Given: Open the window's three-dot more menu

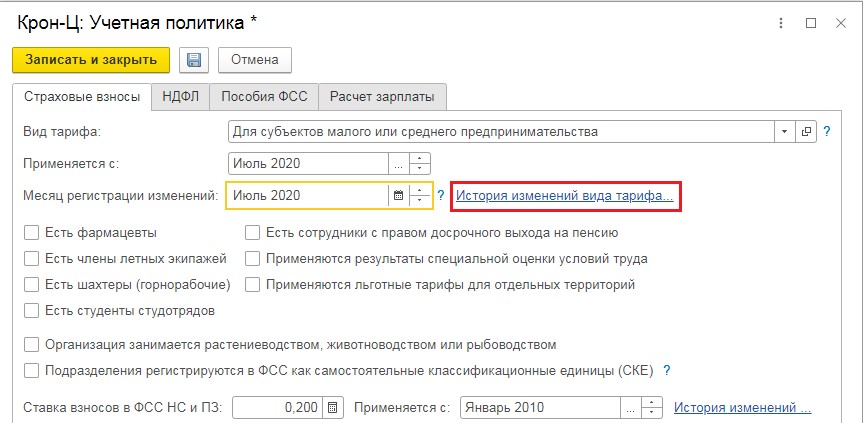Looking at the screenshot, I should click(779, 22).
